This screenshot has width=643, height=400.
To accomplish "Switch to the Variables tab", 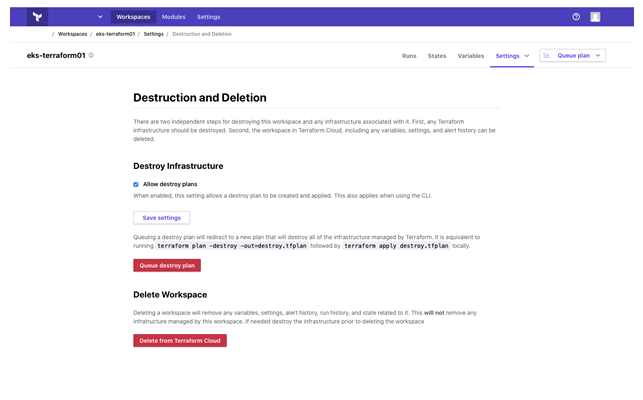I will pos(470,56).
